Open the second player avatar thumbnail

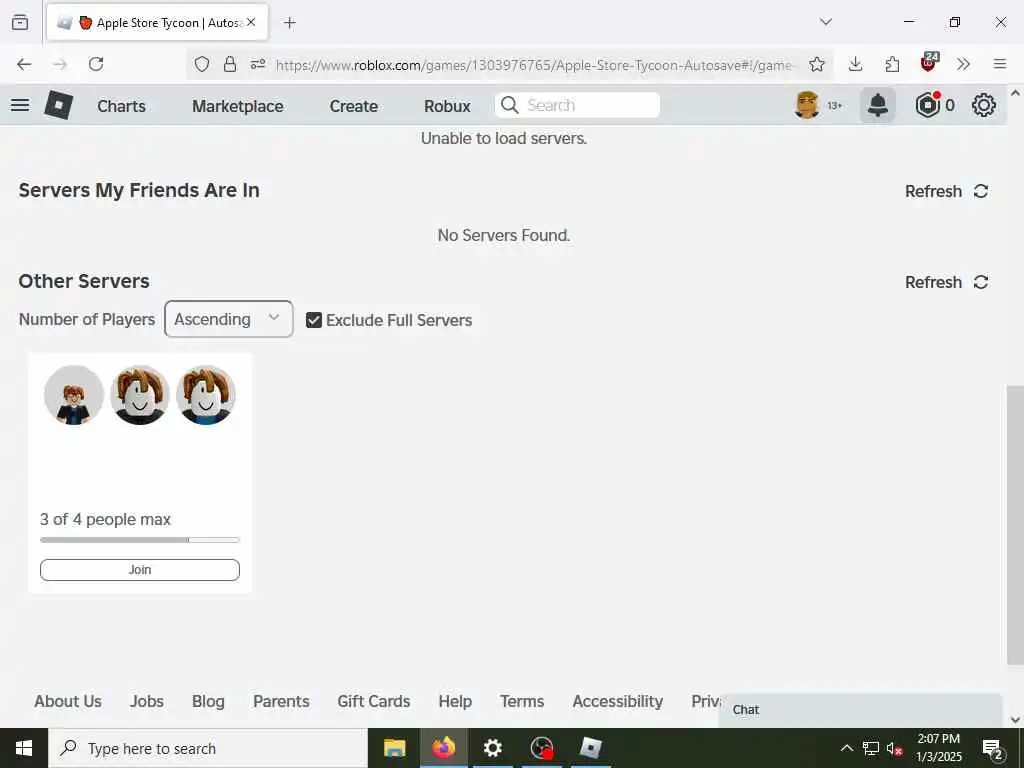coord(140,395)
